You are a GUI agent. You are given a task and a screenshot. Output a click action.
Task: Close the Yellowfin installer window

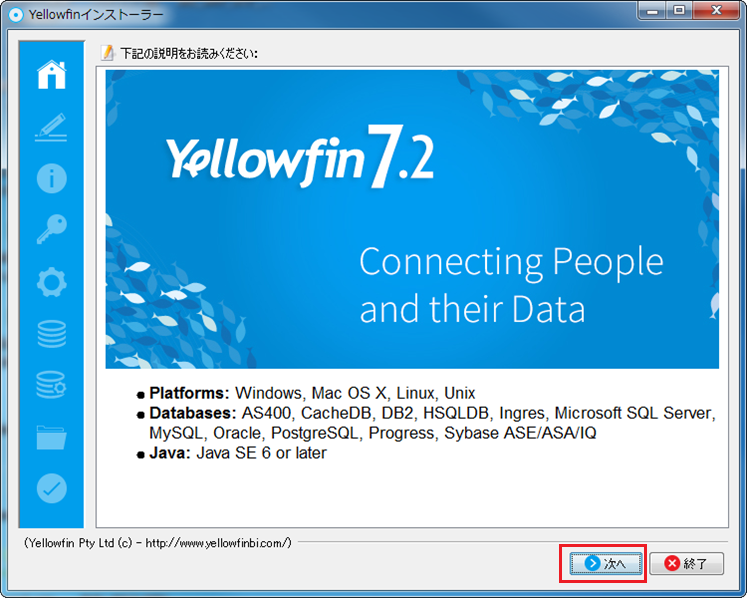click(x=717, y=11)
